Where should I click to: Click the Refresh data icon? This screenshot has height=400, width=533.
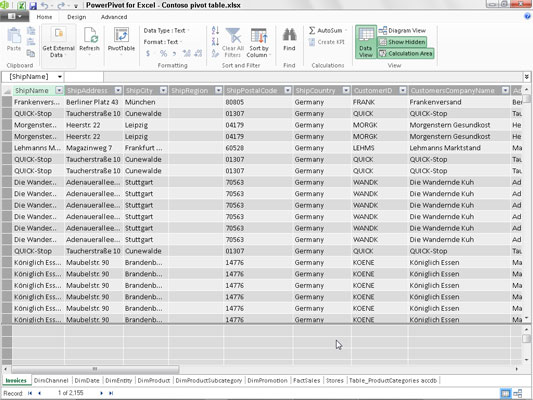point(90,35)
